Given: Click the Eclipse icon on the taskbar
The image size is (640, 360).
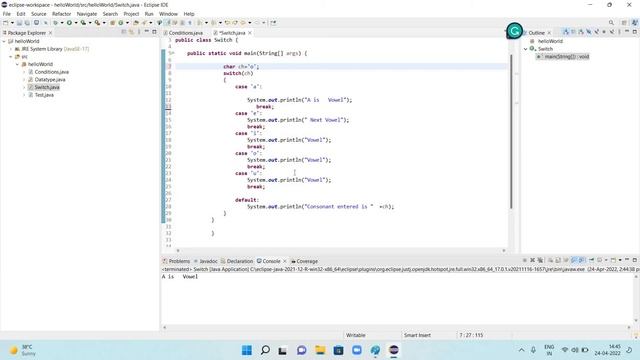Looking at the screenshot, I should (393, 350).
